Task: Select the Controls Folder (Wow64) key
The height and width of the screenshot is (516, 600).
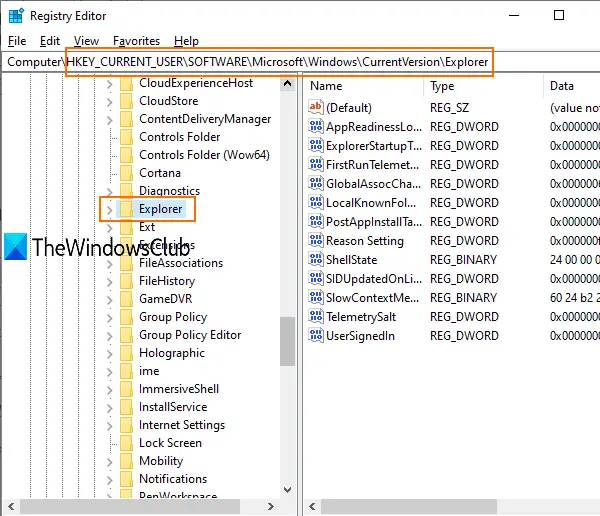Action: tap(204, 155)
